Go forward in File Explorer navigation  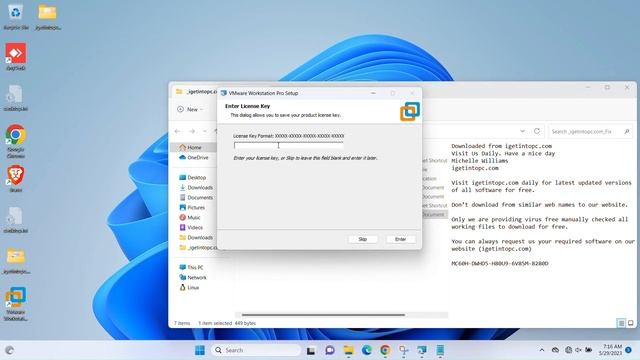191,131
